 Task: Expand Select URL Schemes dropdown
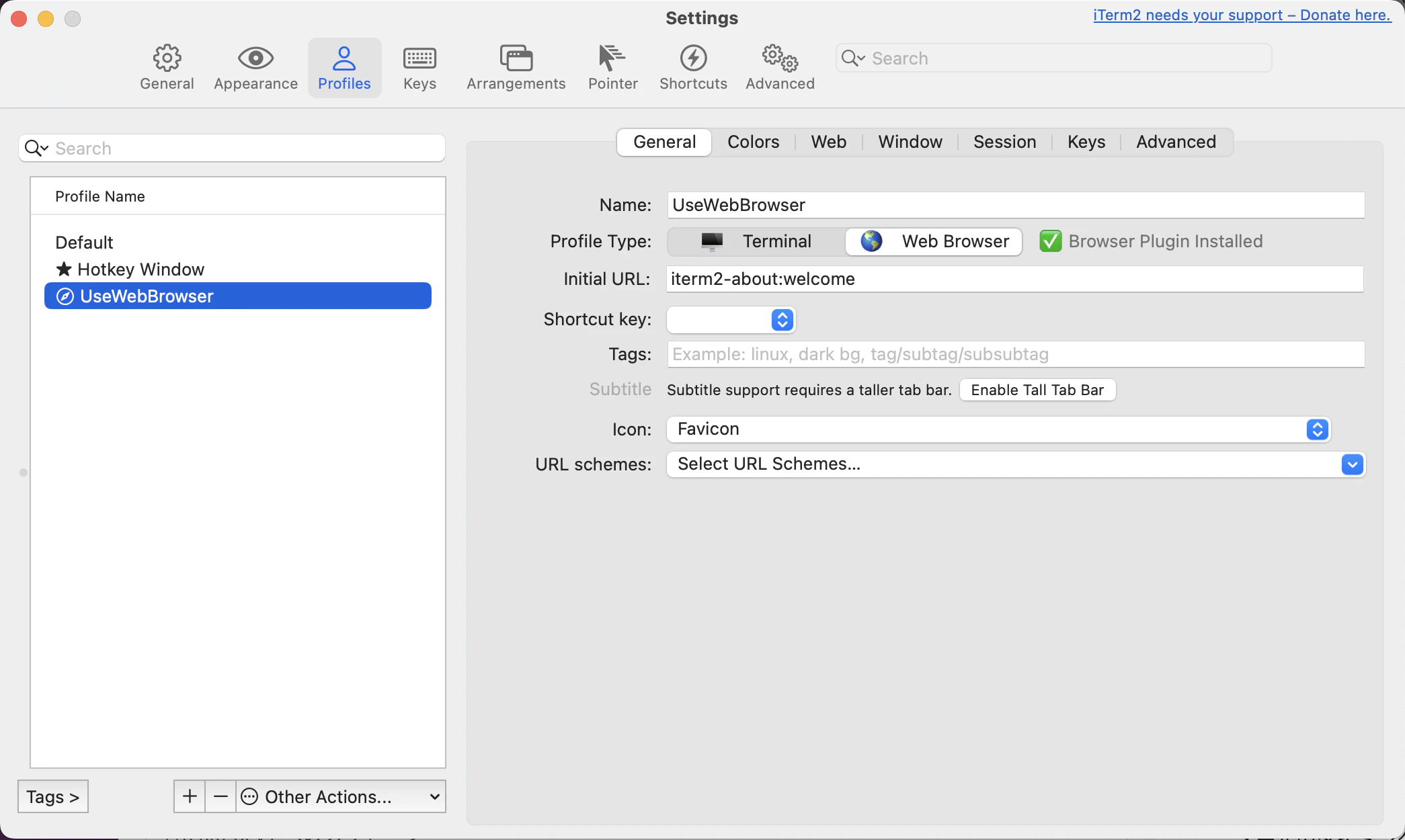tap(1015, 464)
